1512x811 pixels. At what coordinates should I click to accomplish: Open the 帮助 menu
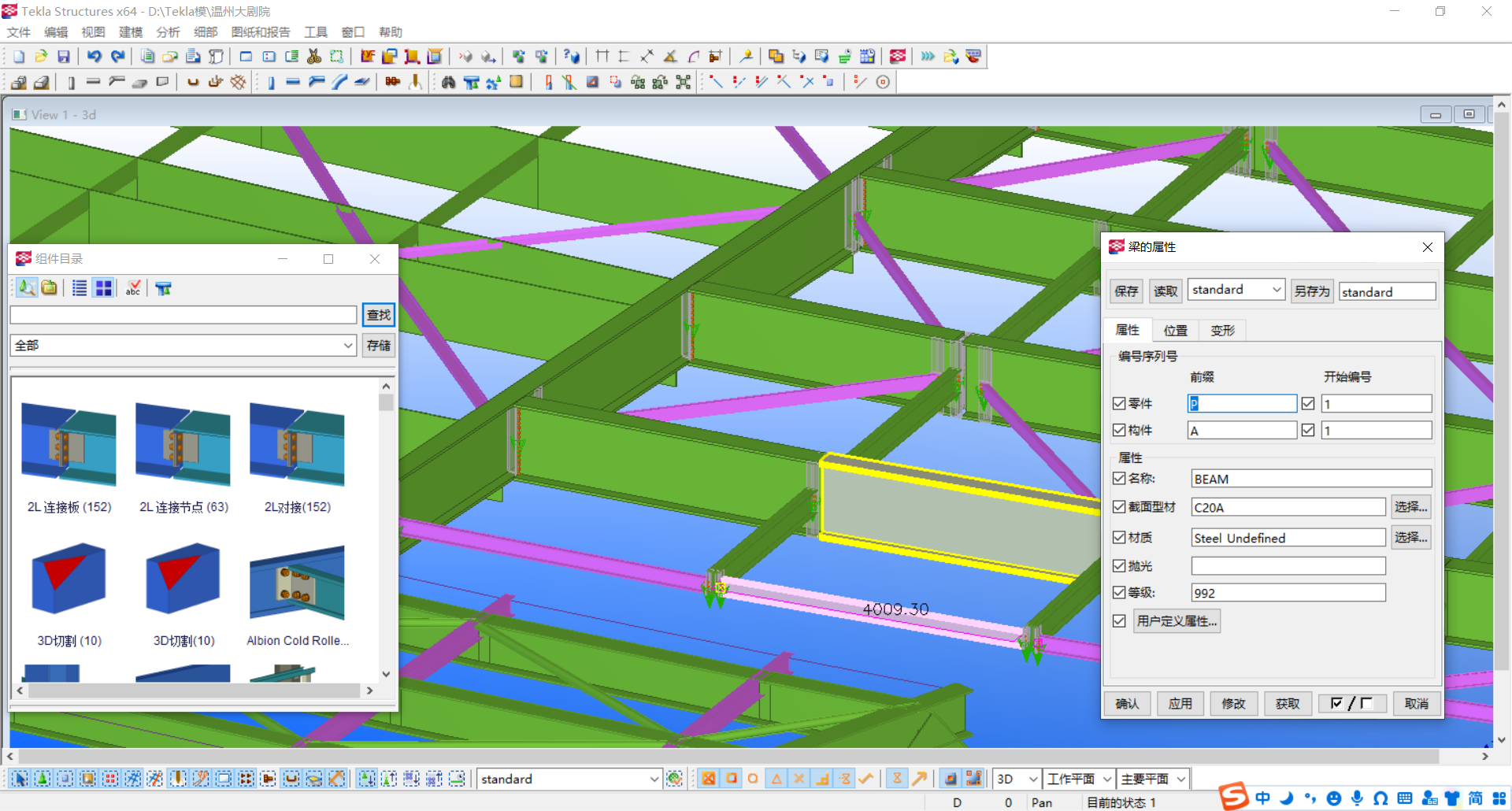[x=391, y=32]
